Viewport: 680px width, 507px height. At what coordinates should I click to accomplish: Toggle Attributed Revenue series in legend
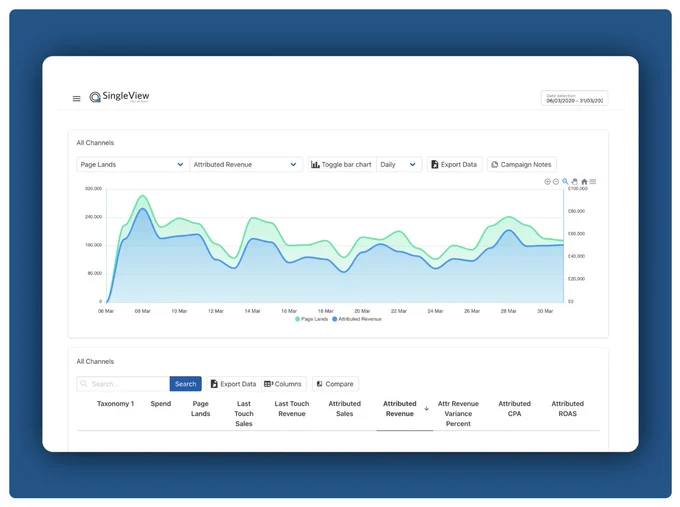coord(357,319)
